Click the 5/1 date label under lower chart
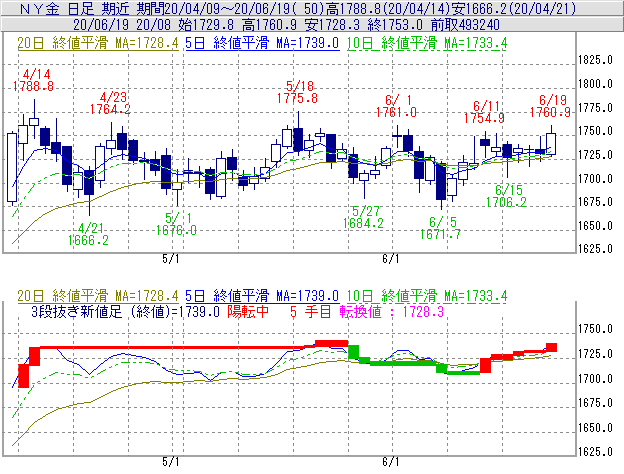The width and height of the screenshot is (624, 474). pyautogui.click(x=171, y=462)
